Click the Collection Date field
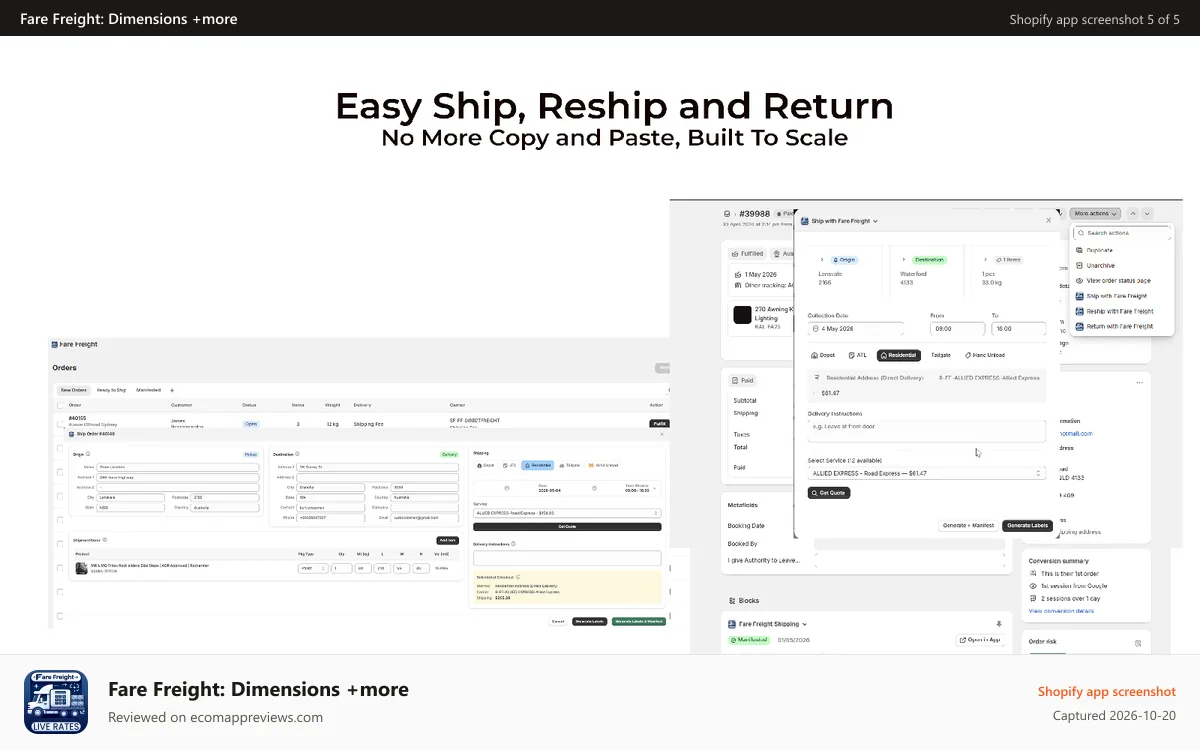This screenshot has height=750, width=1200. [x=856, y=329]
